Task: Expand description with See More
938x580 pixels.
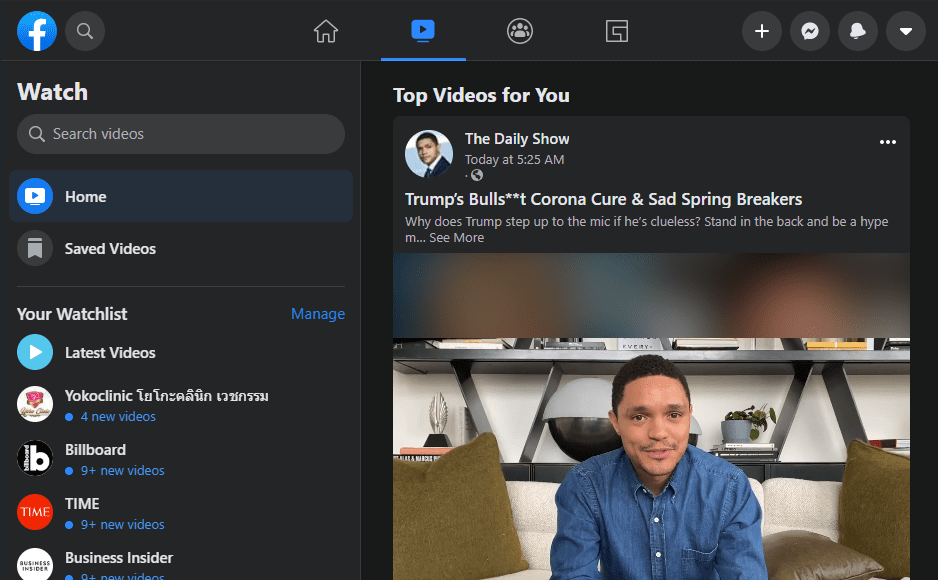Action: (456, 237)
